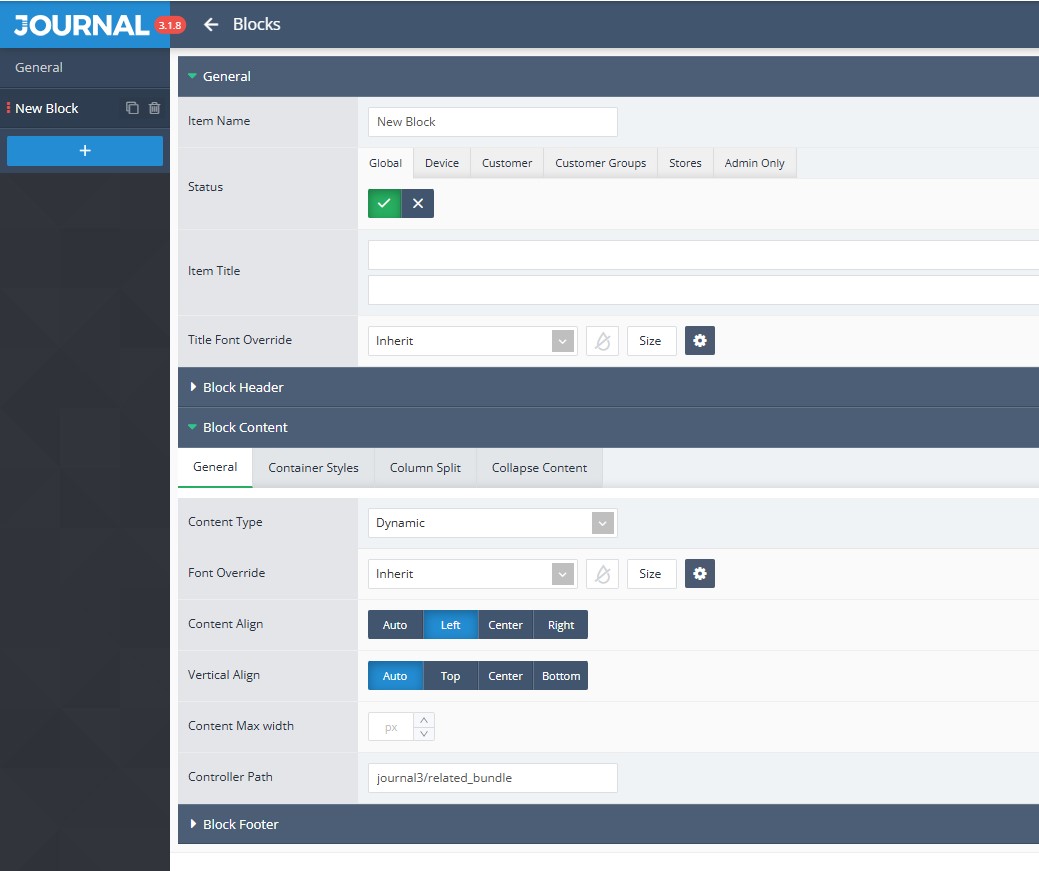Open Title Font Override gear settings
Screen dimensions: 1039x871
pyautogui.click(x=700, y=341)
